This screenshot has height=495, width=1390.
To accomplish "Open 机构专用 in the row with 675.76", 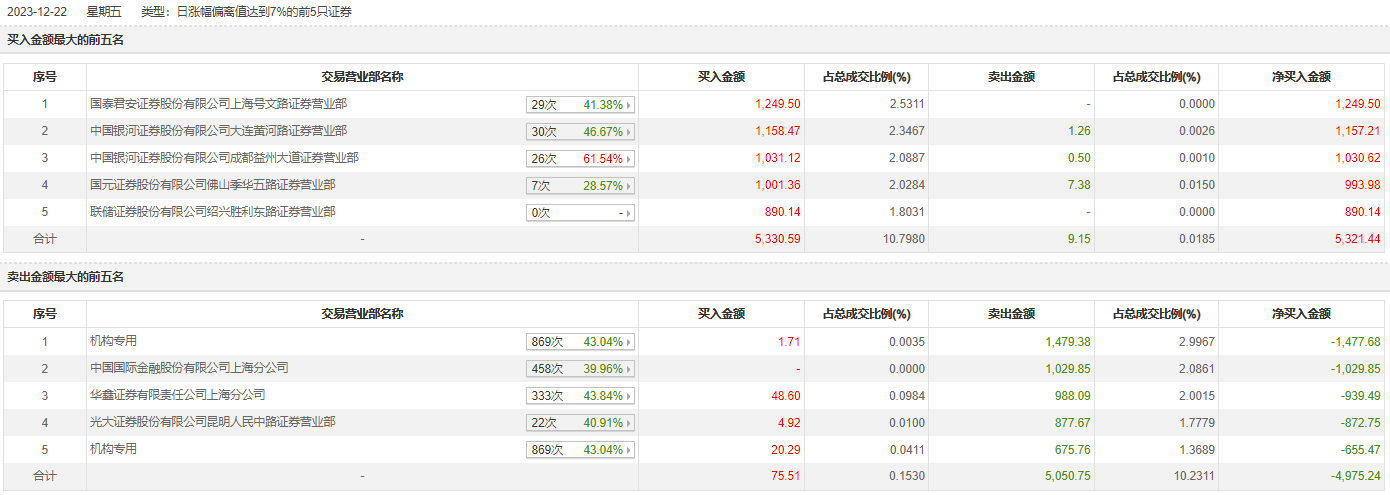I will (113, 449).
